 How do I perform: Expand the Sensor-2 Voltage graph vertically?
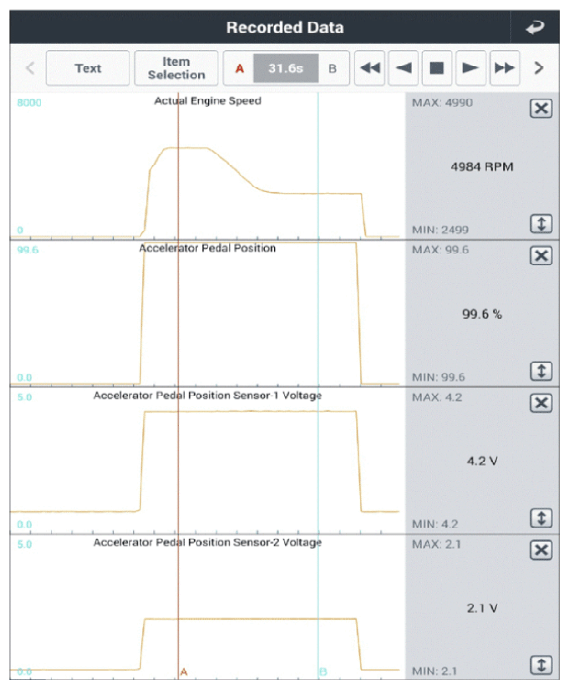(x=541, y=665)
